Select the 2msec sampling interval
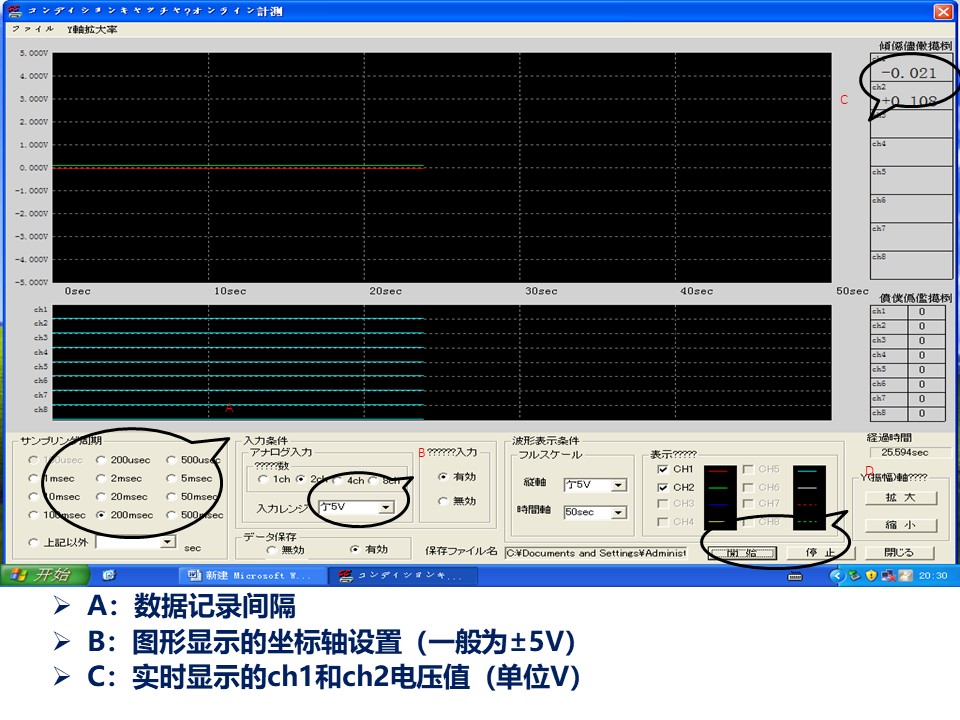960x720 pixels. (101, 478)
